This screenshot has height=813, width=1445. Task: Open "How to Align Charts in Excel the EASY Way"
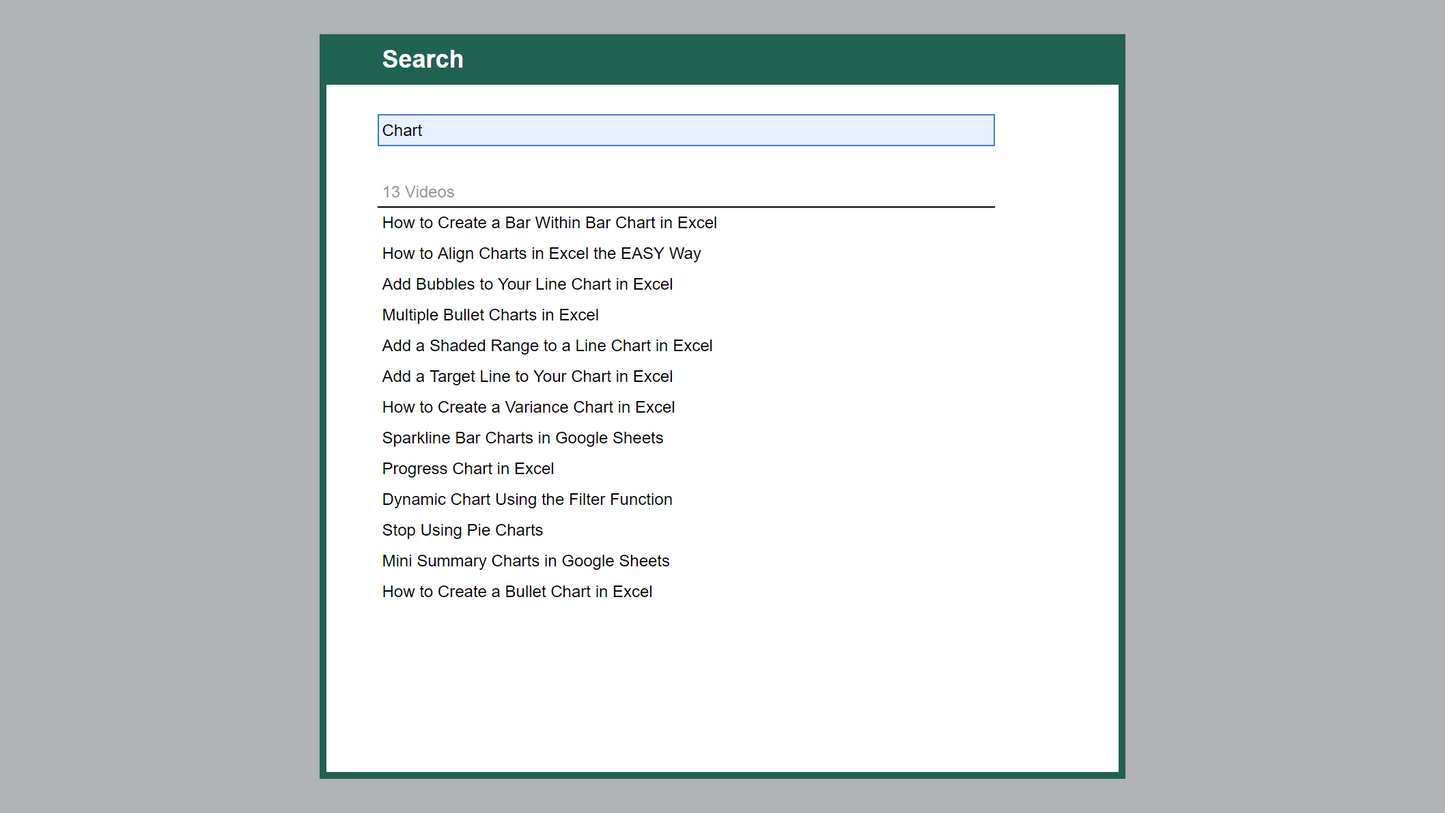(x=541, y=253)
